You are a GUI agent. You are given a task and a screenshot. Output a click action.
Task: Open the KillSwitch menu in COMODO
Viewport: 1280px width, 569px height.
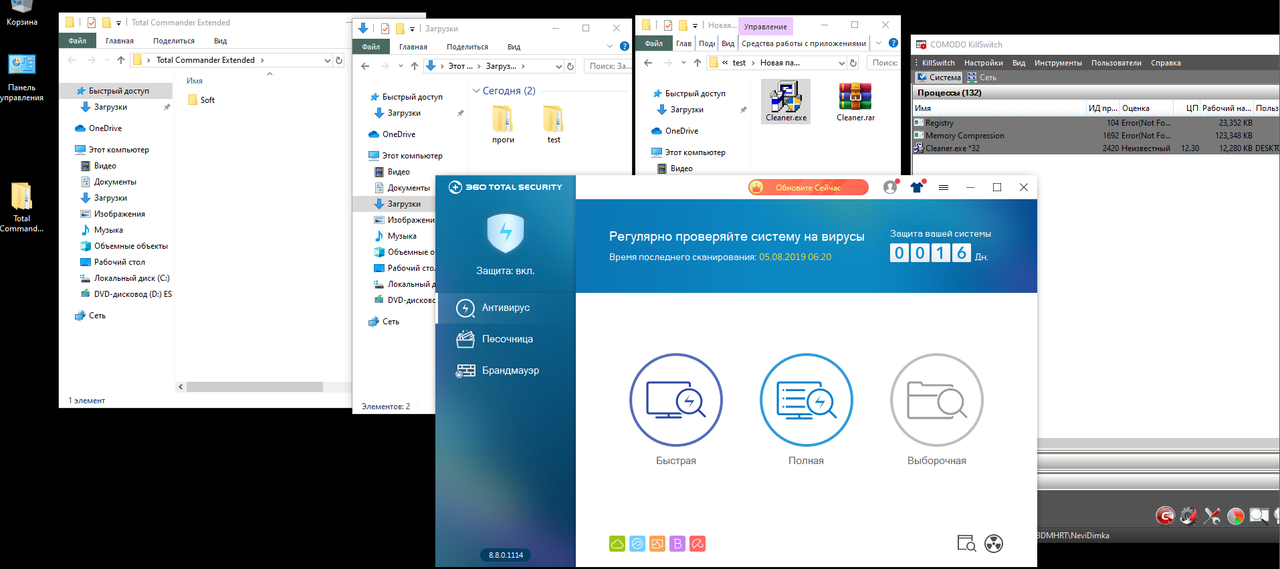938,62
